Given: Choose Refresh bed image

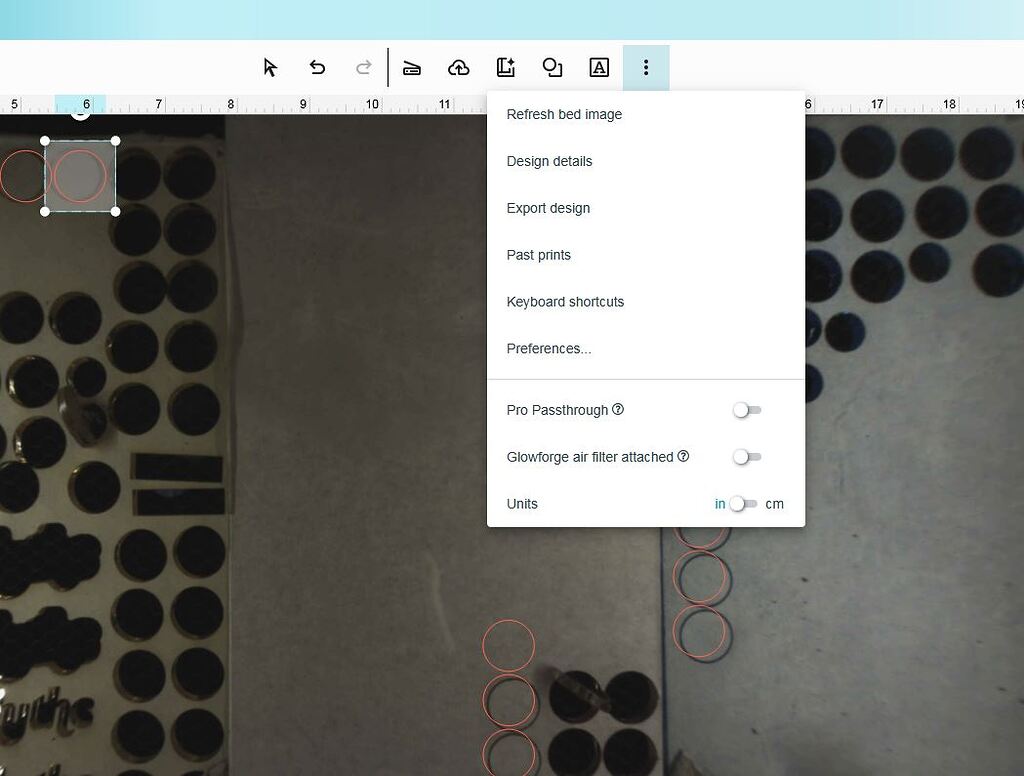Looking at the screenshot, I should [564, 114].
